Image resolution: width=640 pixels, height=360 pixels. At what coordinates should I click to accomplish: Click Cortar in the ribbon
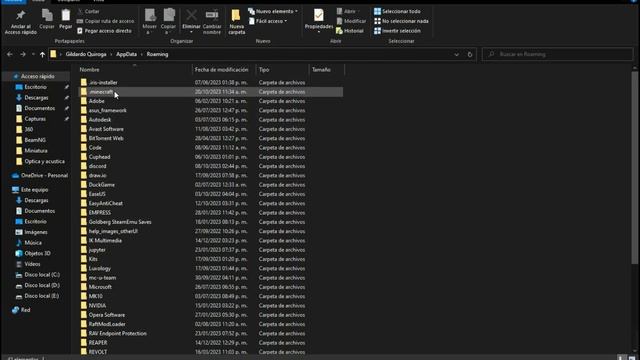pos(89,11)
